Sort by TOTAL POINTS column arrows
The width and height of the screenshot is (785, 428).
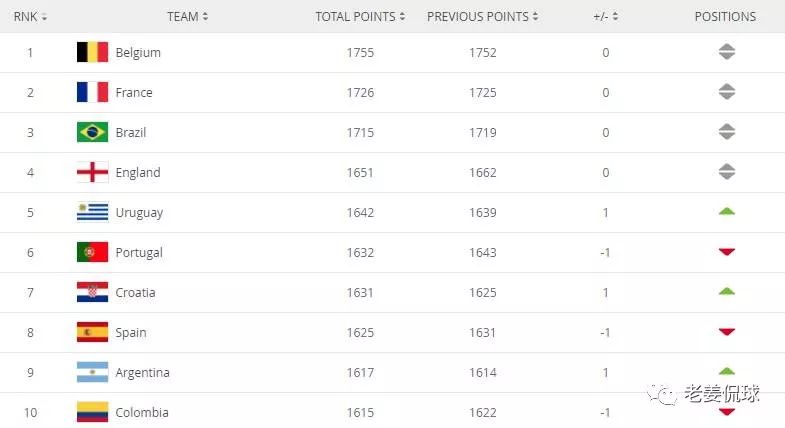[x=402, y=17]
